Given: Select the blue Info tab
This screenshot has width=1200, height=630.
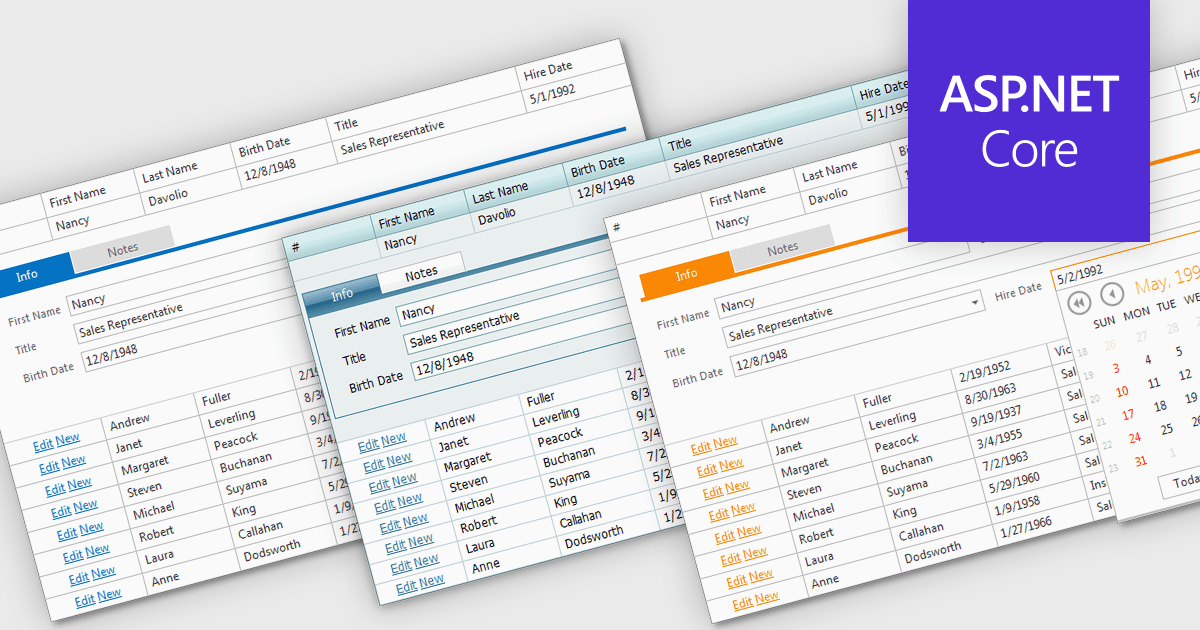Looking at the screenshot, I should (28, 275).
